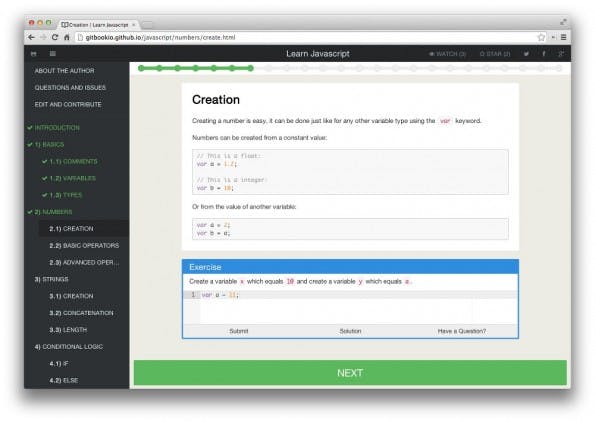Bookmark this page with the star icon

pyautogui.click(x=541, y=37)
